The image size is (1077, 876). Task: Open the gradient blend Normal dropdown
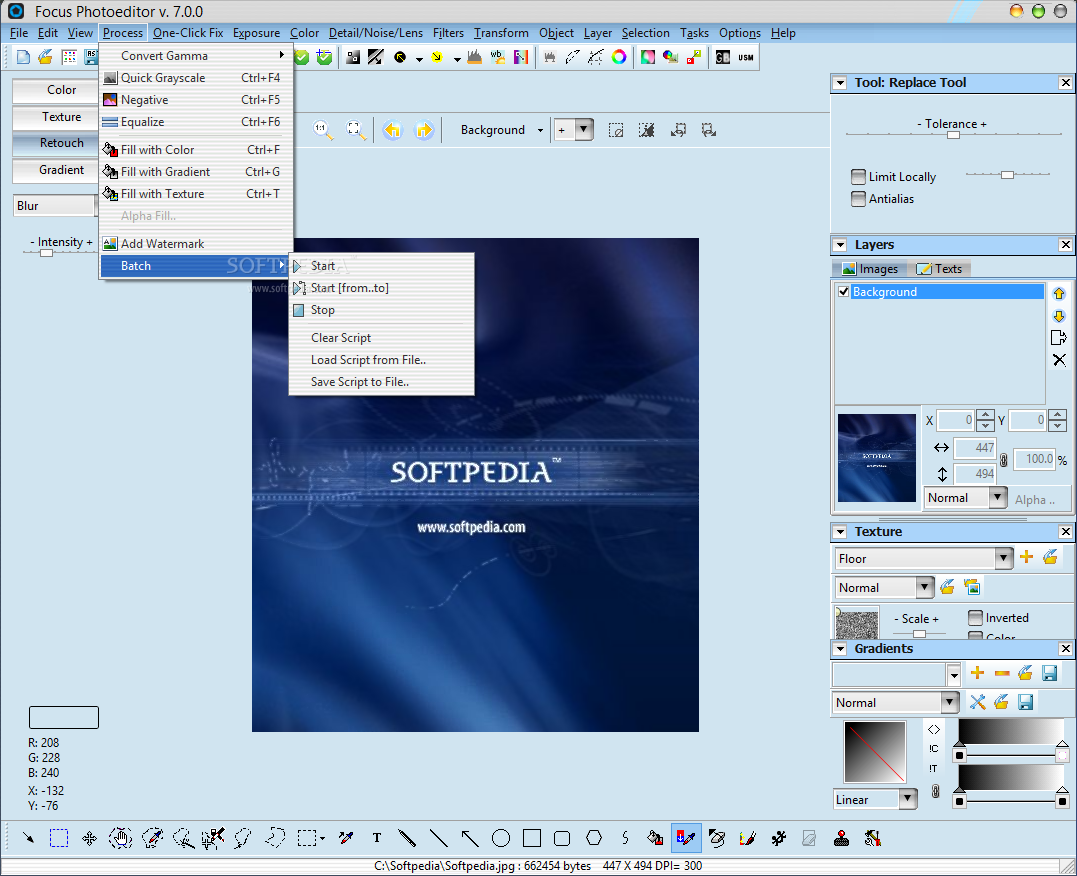949,701
